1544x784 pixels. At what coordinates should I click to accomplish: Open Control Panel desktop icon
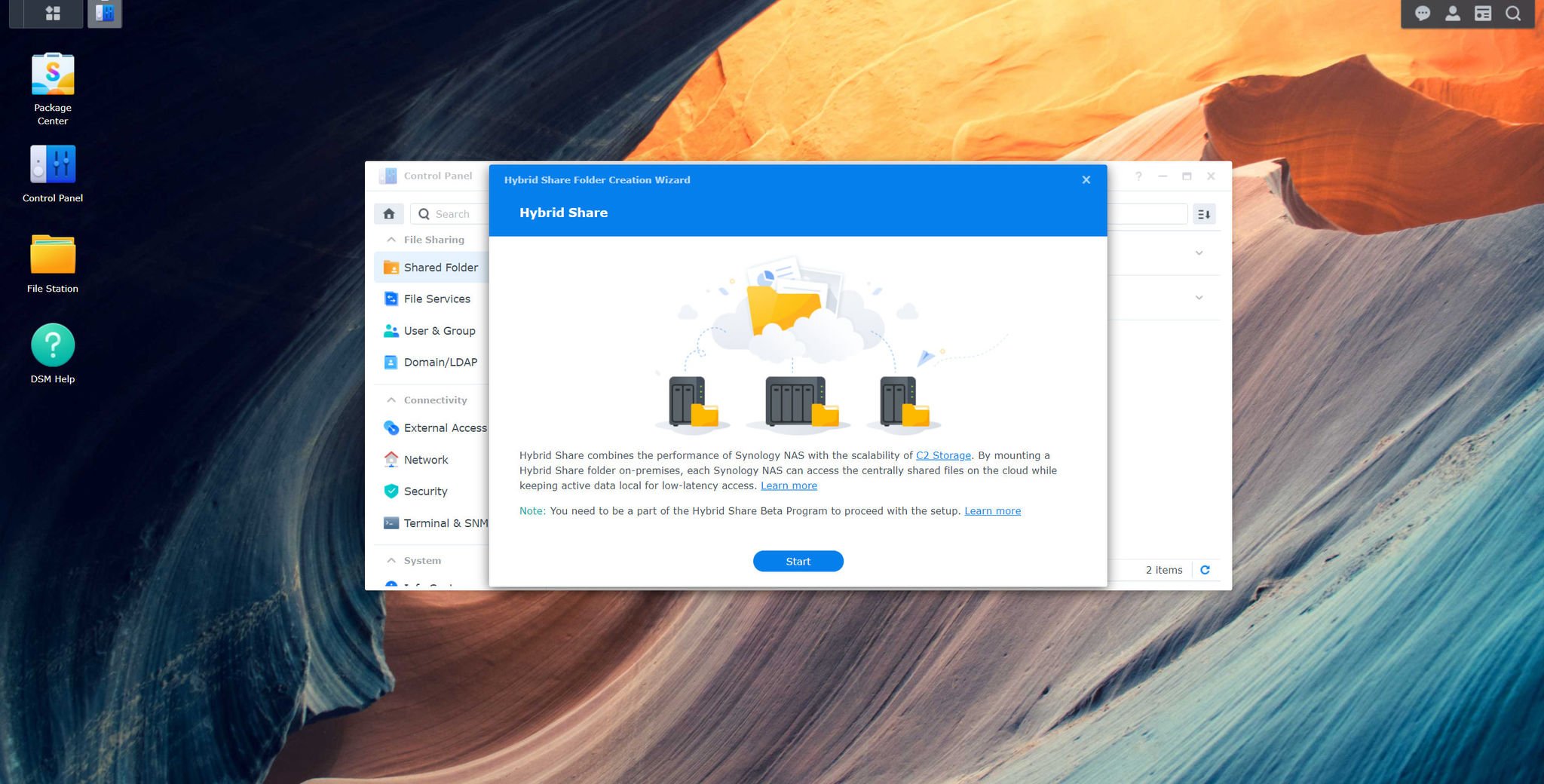(53, 174)
